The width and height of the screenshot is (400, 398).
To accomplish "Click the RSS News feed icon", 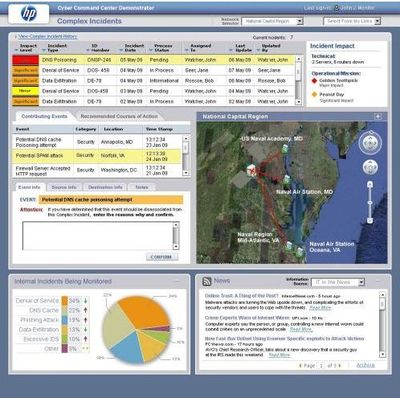I will point(207,281).
